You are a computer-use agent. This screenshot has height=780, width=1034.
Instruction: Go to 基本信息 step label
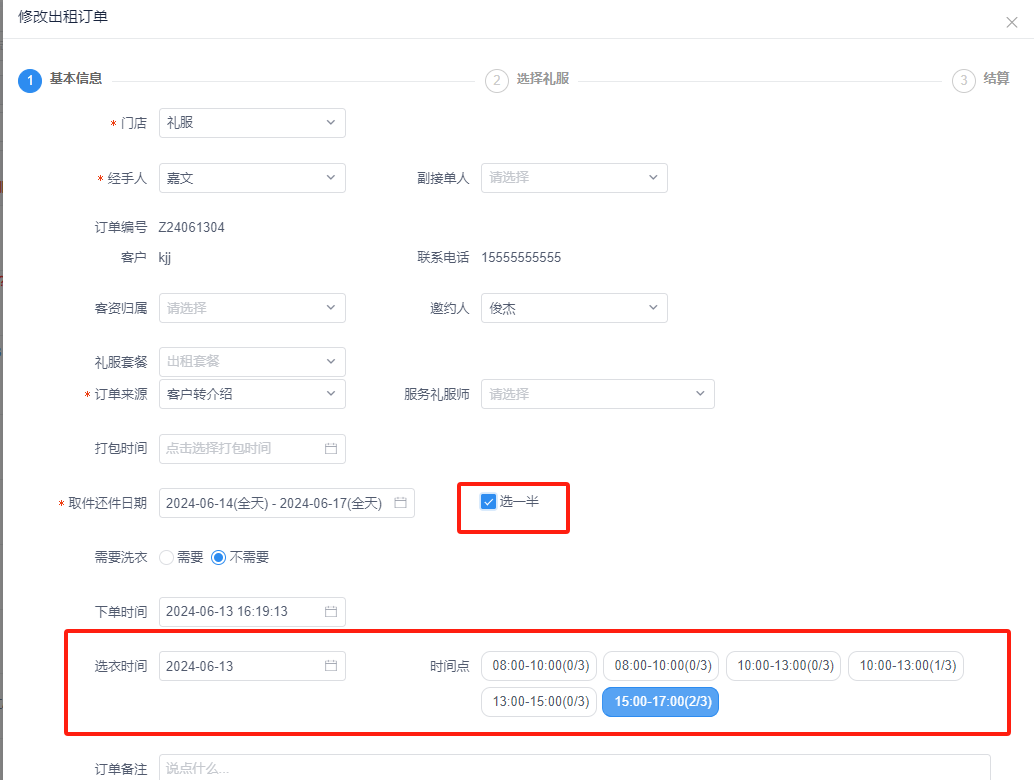pos(76,78)
